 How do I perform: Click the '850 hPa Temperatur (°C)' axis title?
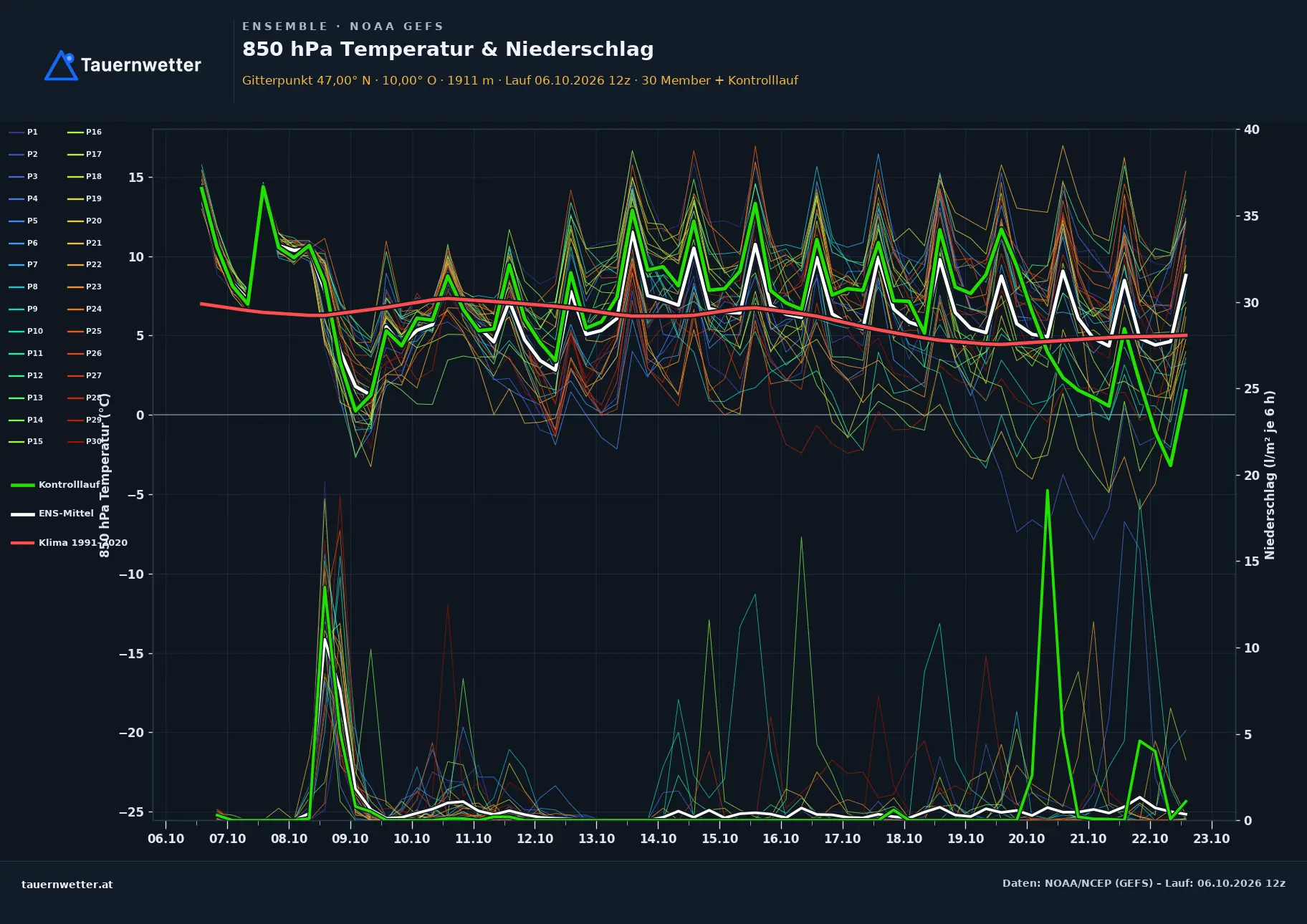click(105, 475)
